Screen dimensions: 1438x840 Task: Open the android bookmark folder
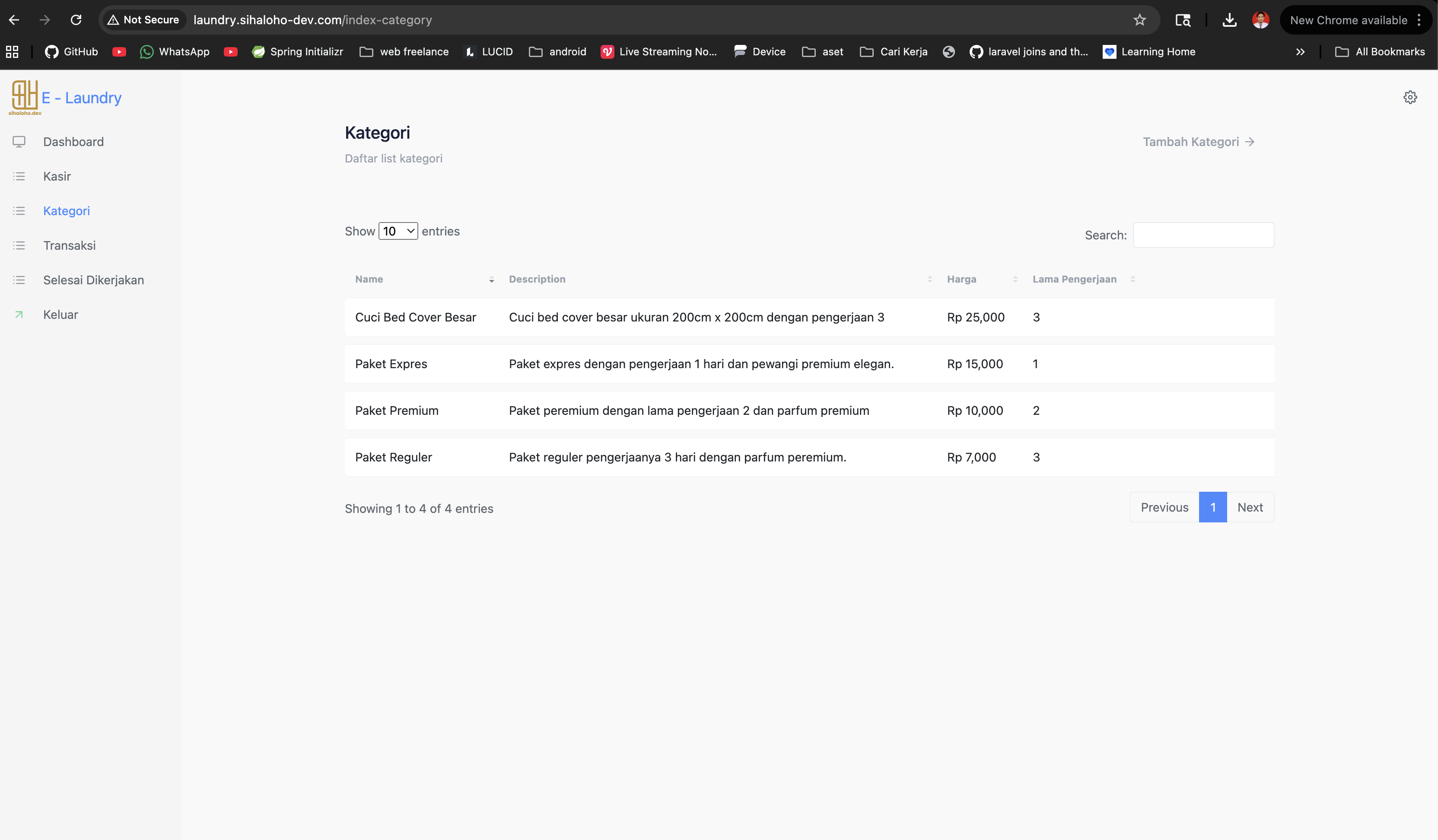pos(557,52)
